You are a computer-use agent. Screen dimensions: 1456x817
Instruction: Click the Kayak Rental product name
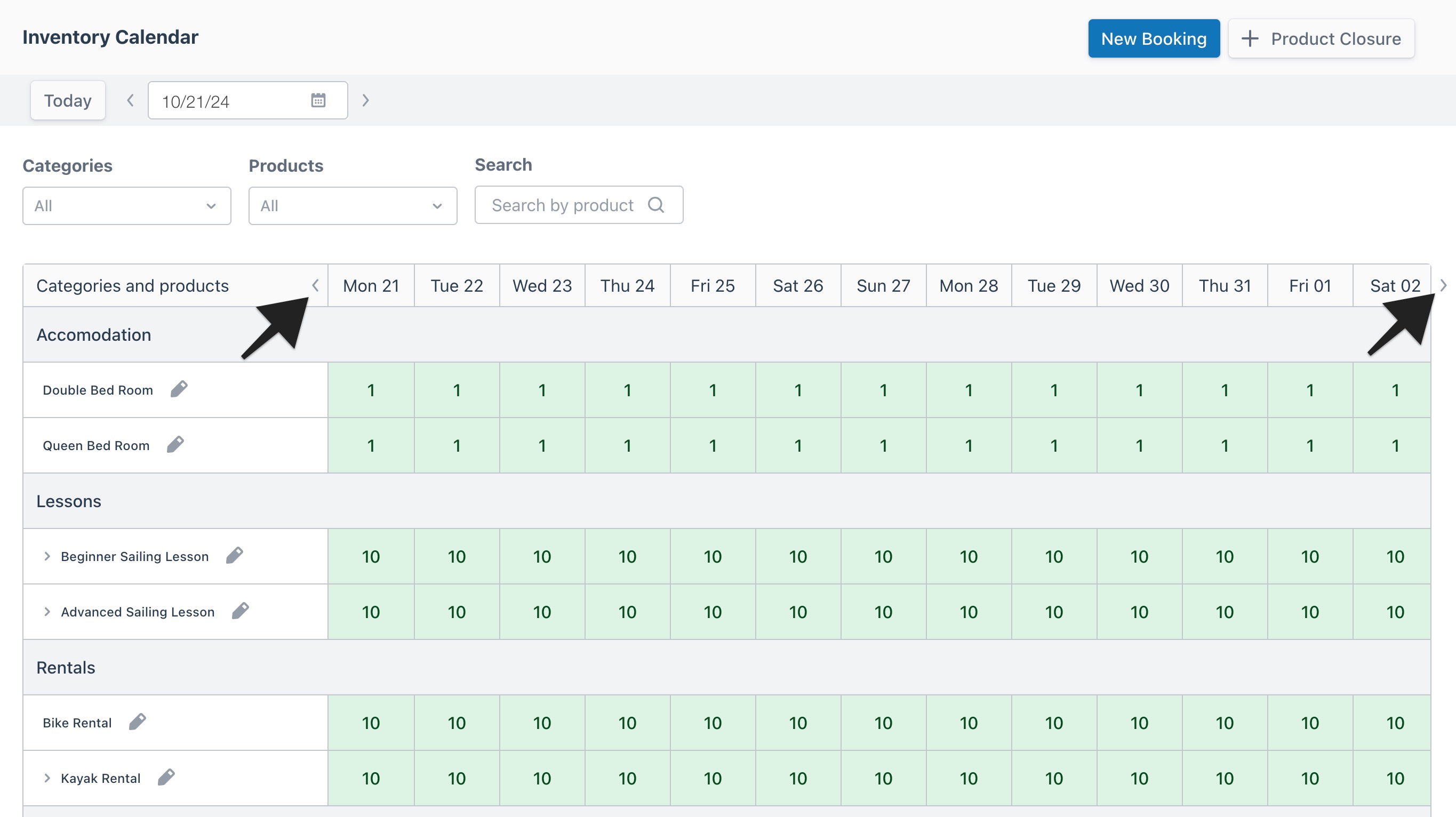[101, 778]
